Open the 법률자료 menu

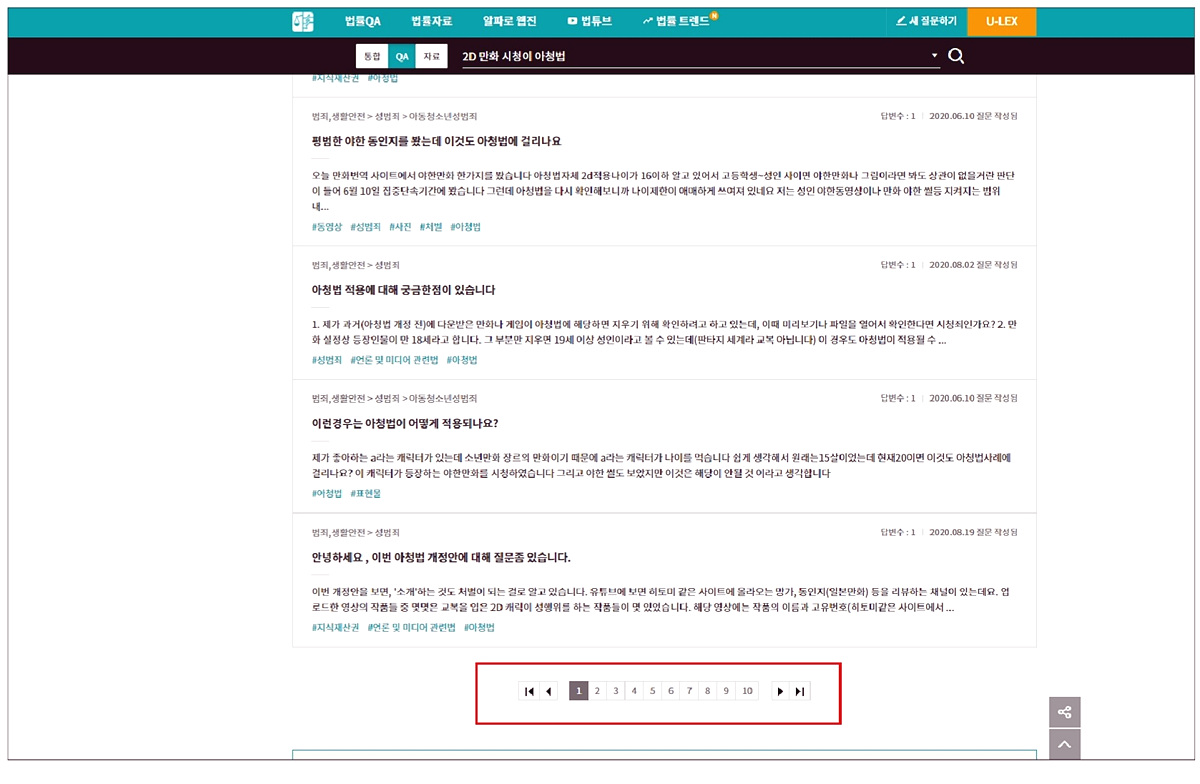point(431,21)
